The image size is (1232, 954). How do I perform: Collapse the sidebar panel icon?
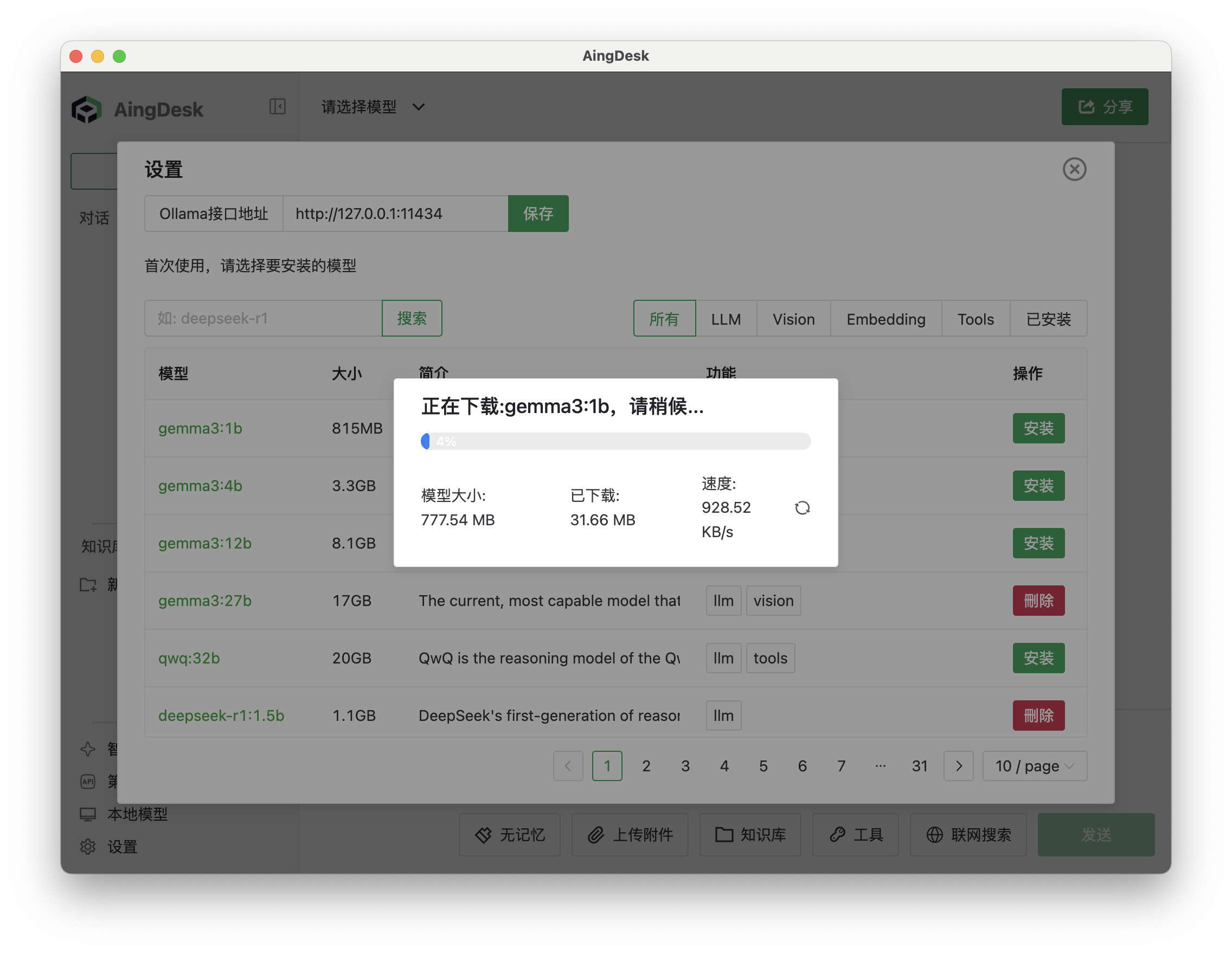click(277, 107)
